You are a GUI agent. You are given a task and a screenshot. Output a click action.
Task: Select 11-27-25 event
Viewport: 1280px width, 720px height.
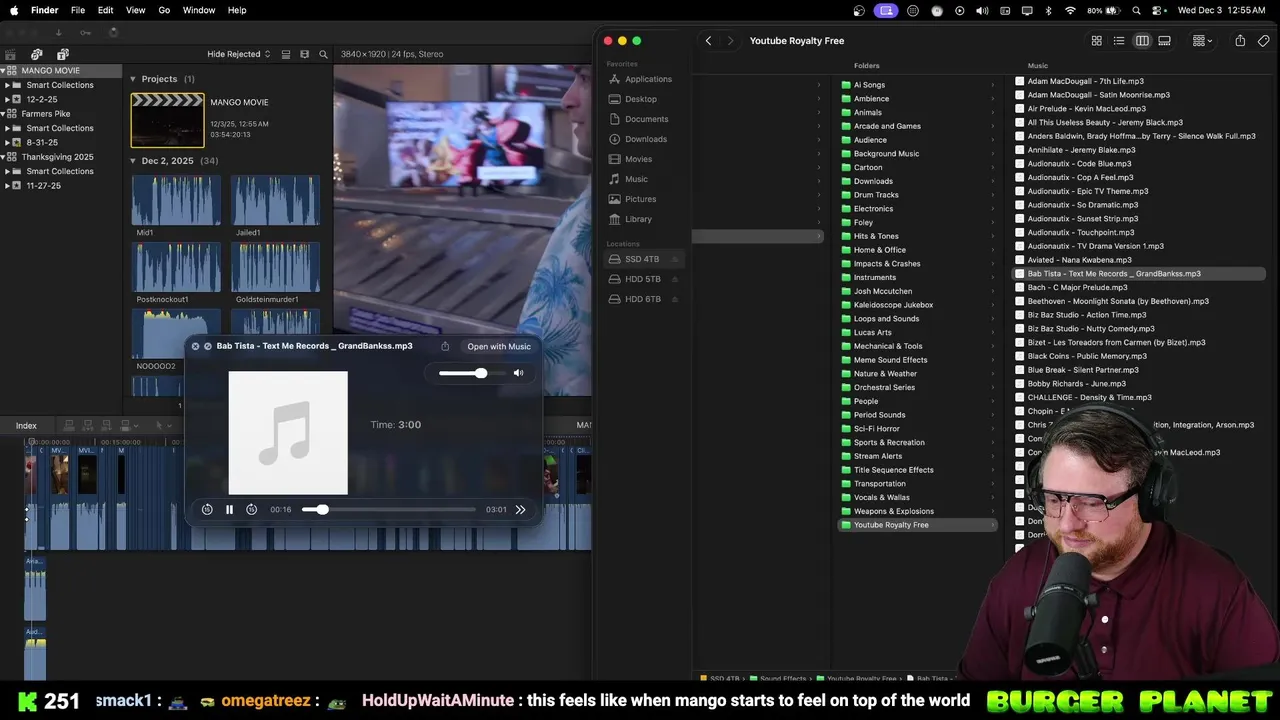pyautogui.click(x=43, y=186)
